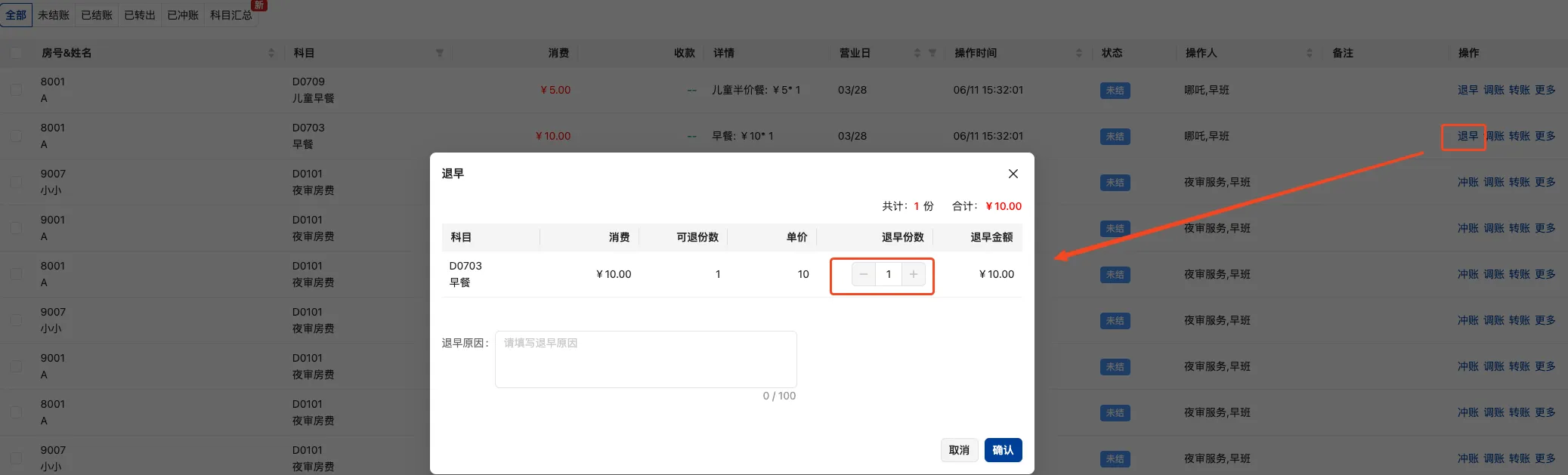The image size is (1568, 475).
Task: Click the 未结 status tag for D0703 row
Action: [1115, 137]
